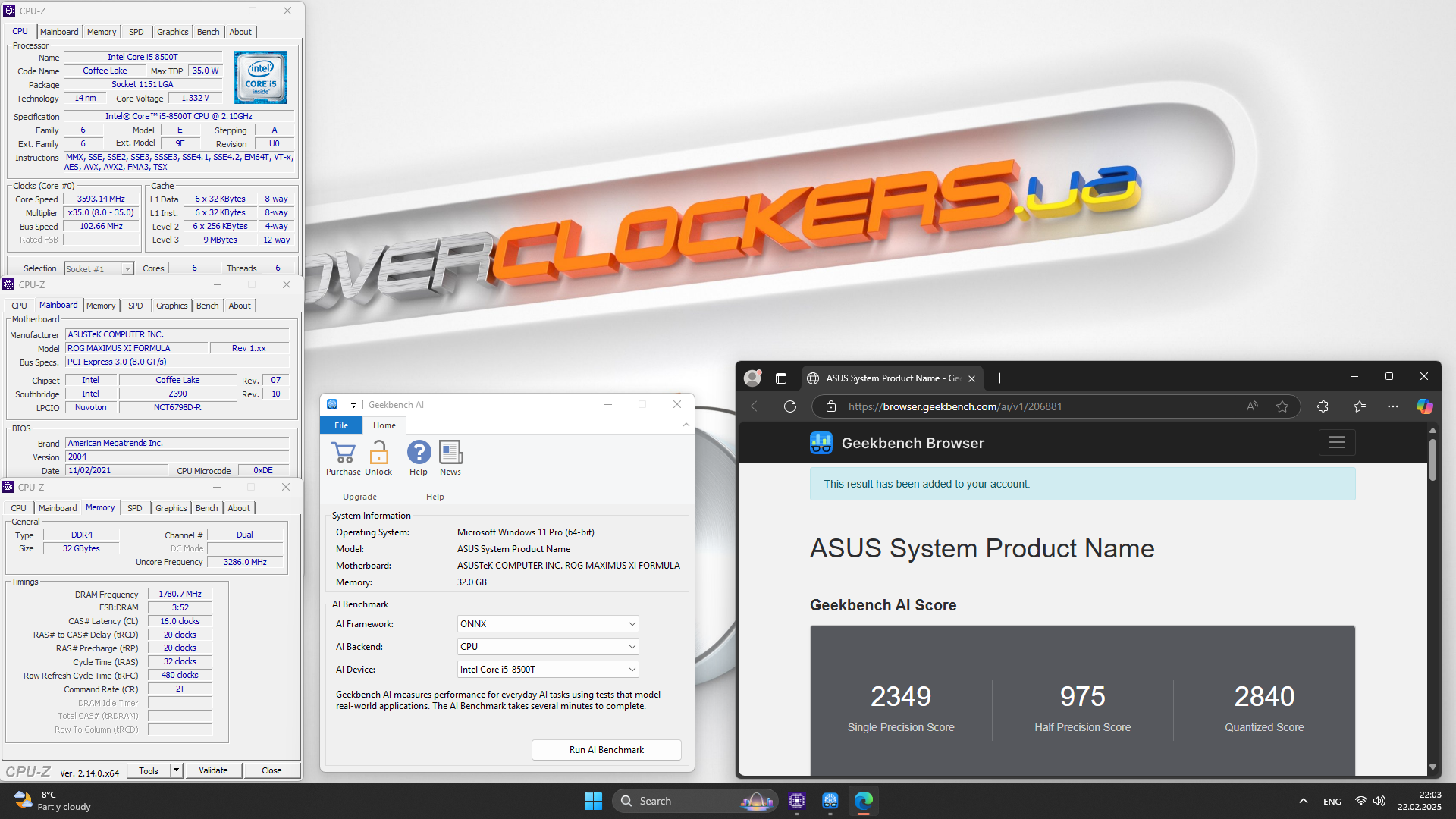Open Windows Start button
1456x819 pixels.
point(593,801)
